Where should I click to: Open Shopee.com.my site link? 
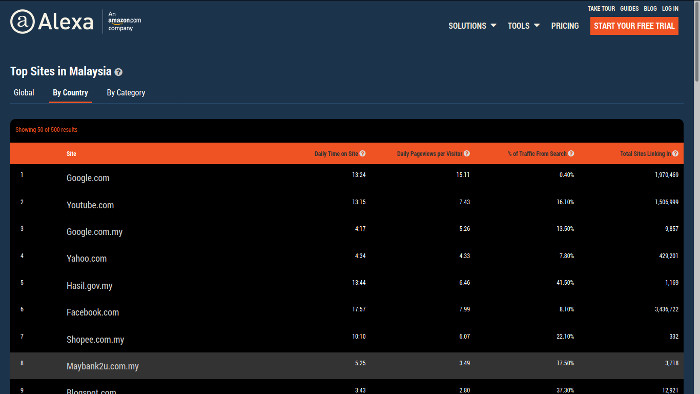(x=95, y=340)
